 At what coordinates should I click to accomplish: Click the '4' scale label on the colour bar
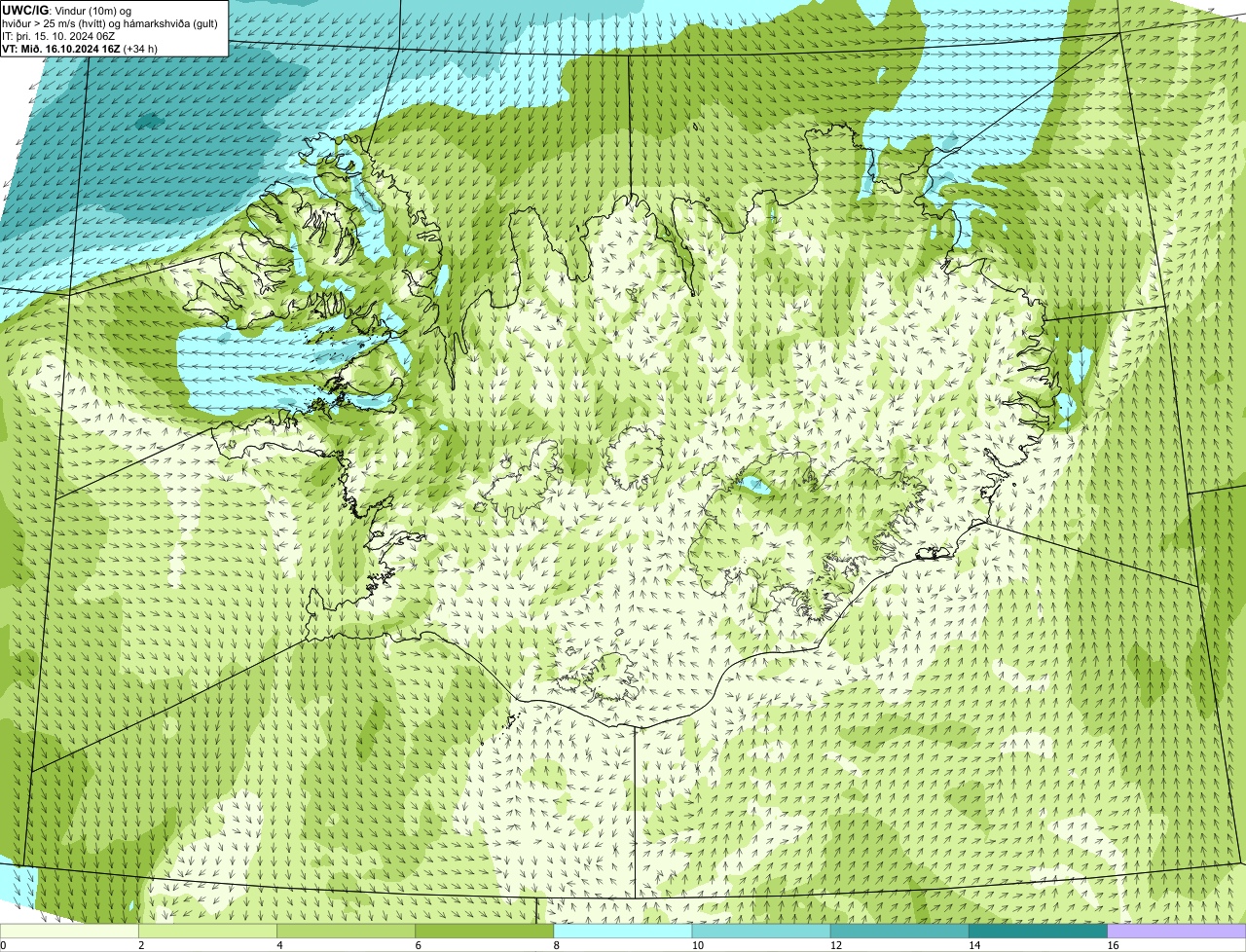[x=279, y=945]
